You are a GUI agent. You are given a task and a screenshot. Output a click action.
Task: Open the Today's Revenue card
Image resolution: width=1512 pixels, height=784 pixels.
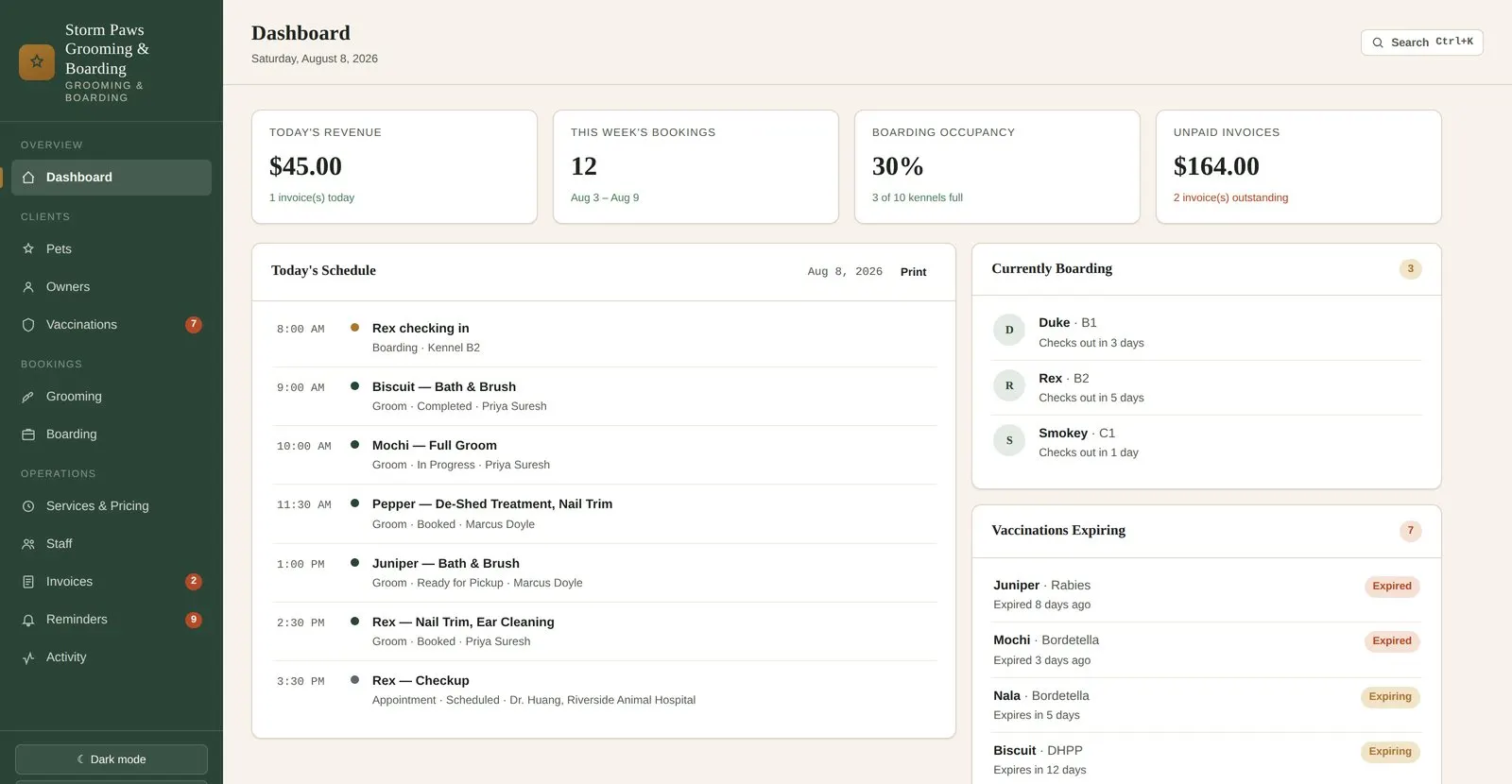(x=394, y=167)
